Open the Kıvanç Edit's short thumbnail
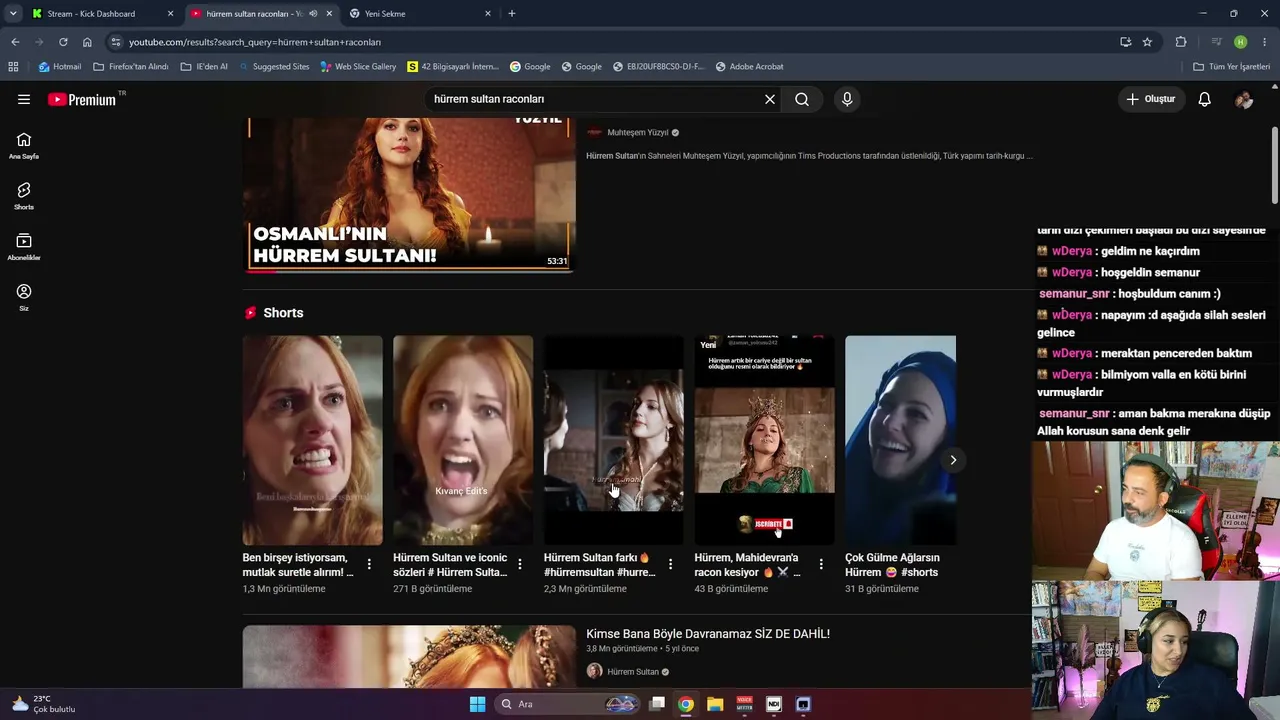The width and height of the screenshot is (1280, 720). (x=463, y=440)
